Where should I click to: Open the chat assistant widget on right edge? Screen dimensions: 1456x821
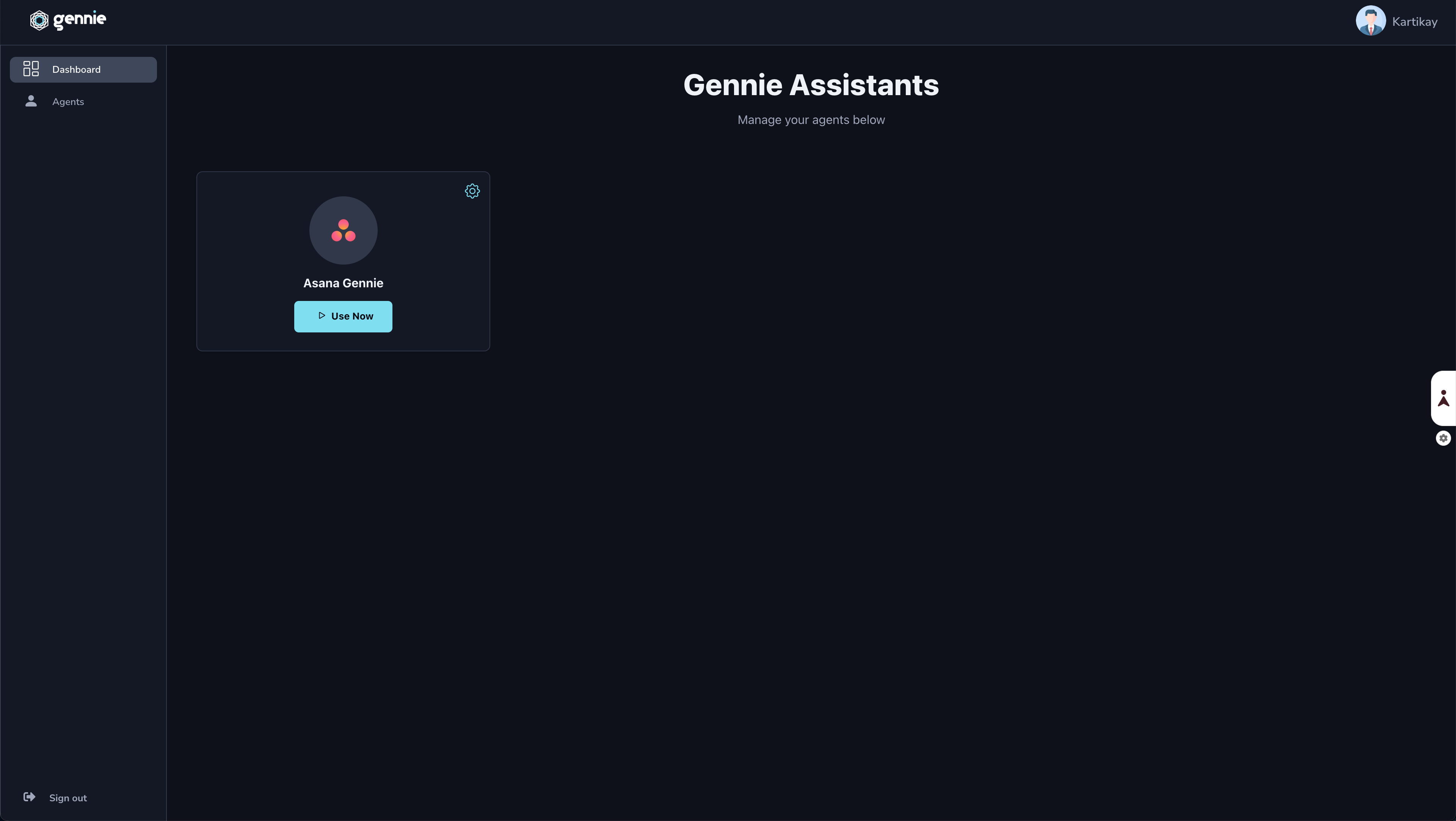(1443, 398)
